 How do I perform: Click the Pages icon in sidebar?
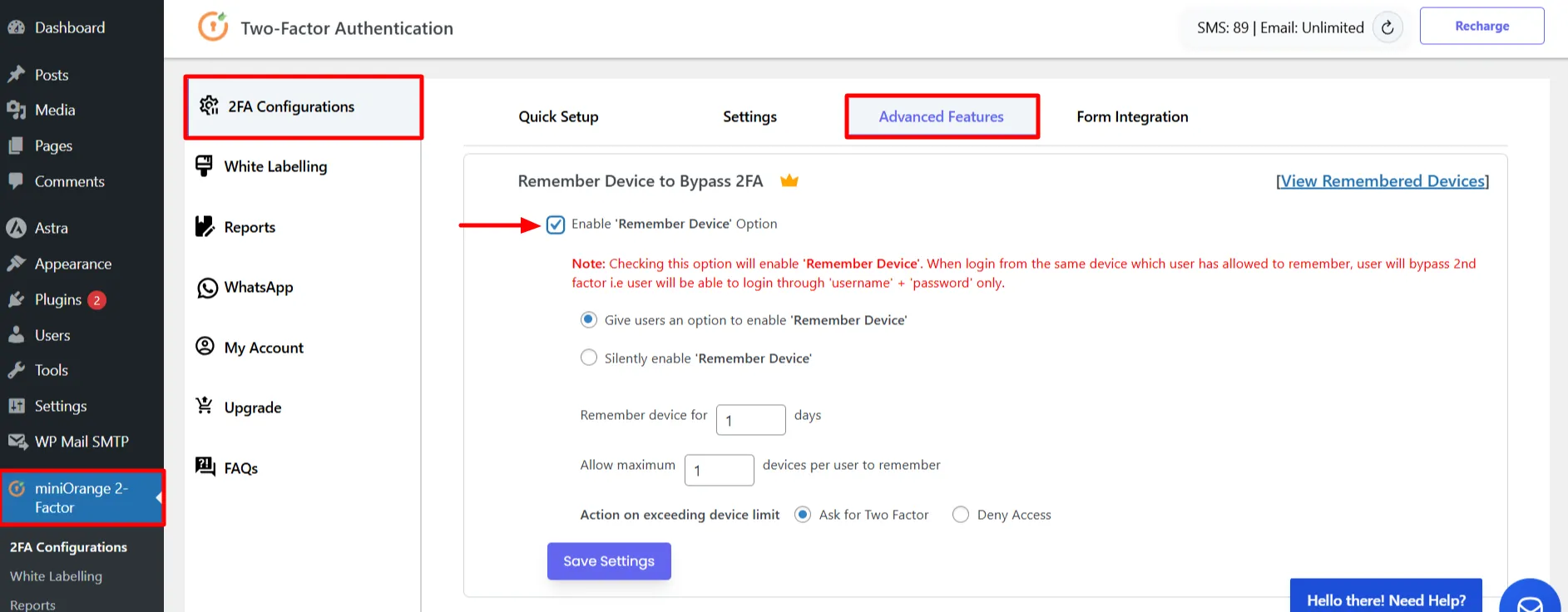16,146
